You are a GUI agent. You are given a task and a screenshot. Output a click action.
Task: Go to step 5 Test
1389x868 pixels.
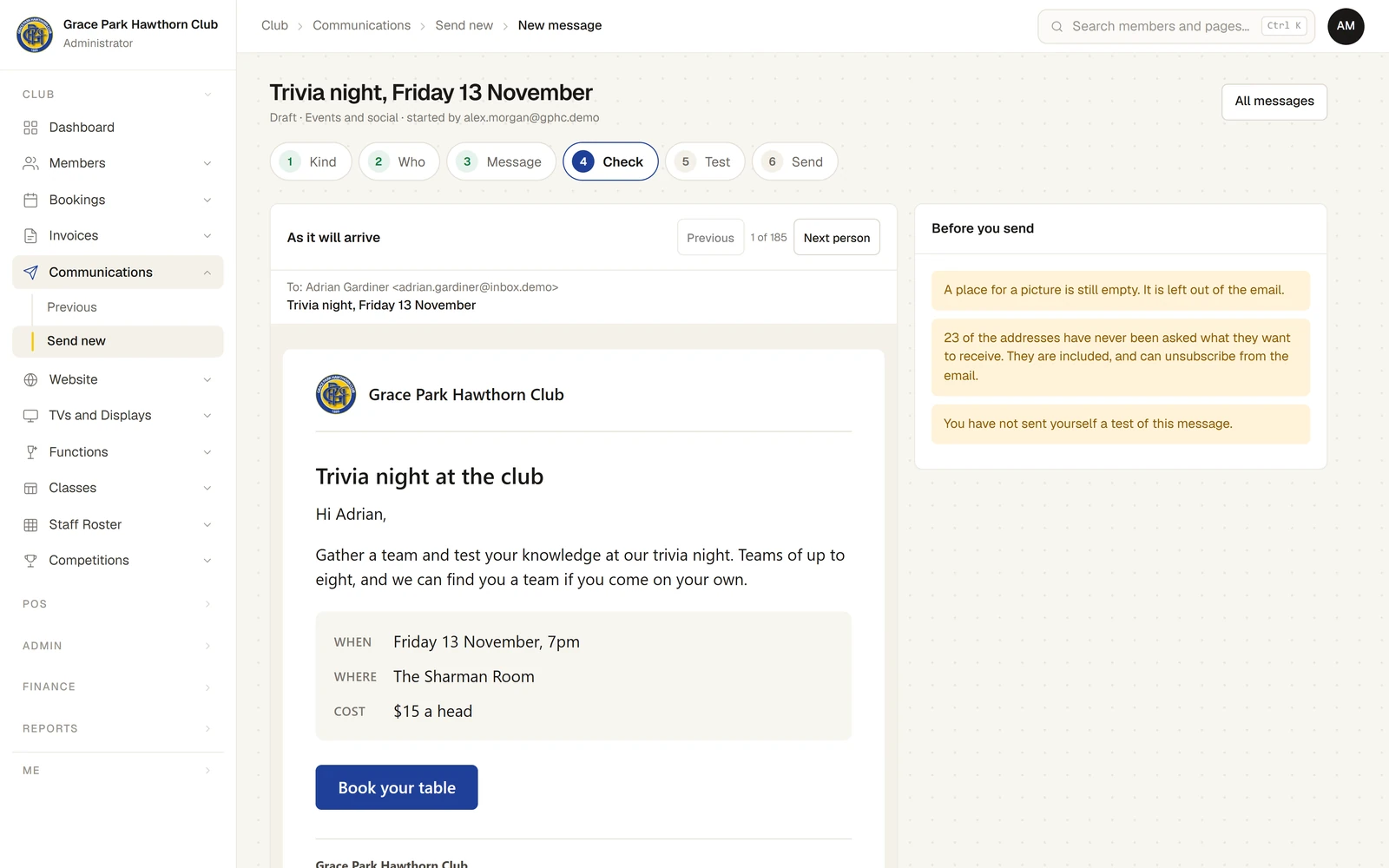[705, 161]
